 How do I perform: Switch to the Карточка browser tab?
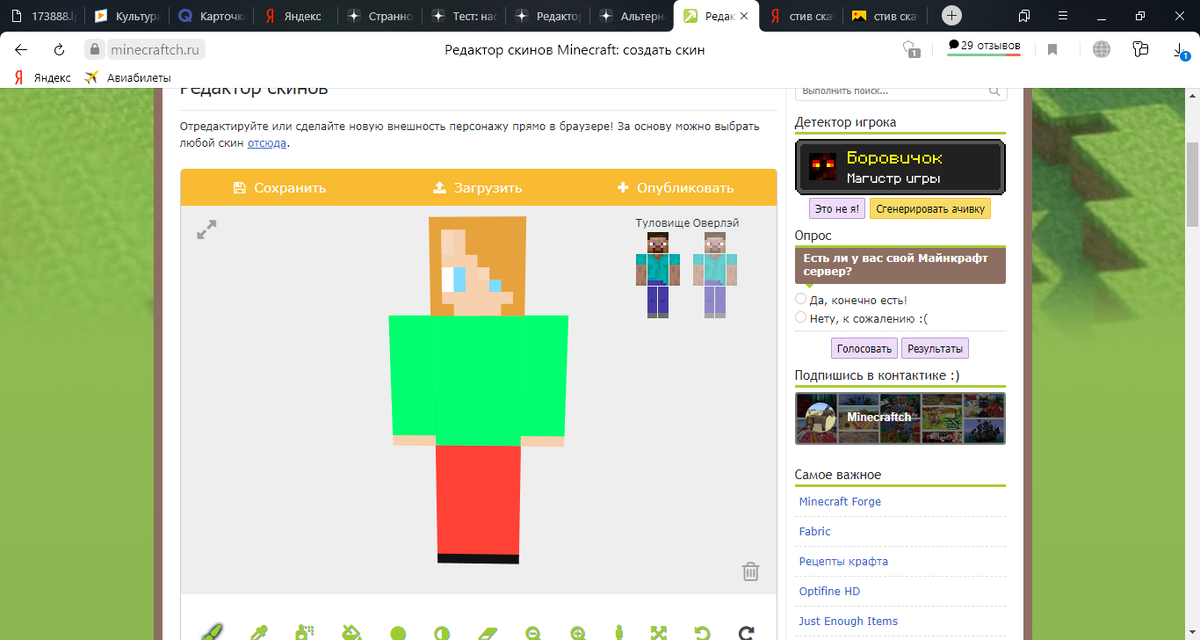point(210,16)
